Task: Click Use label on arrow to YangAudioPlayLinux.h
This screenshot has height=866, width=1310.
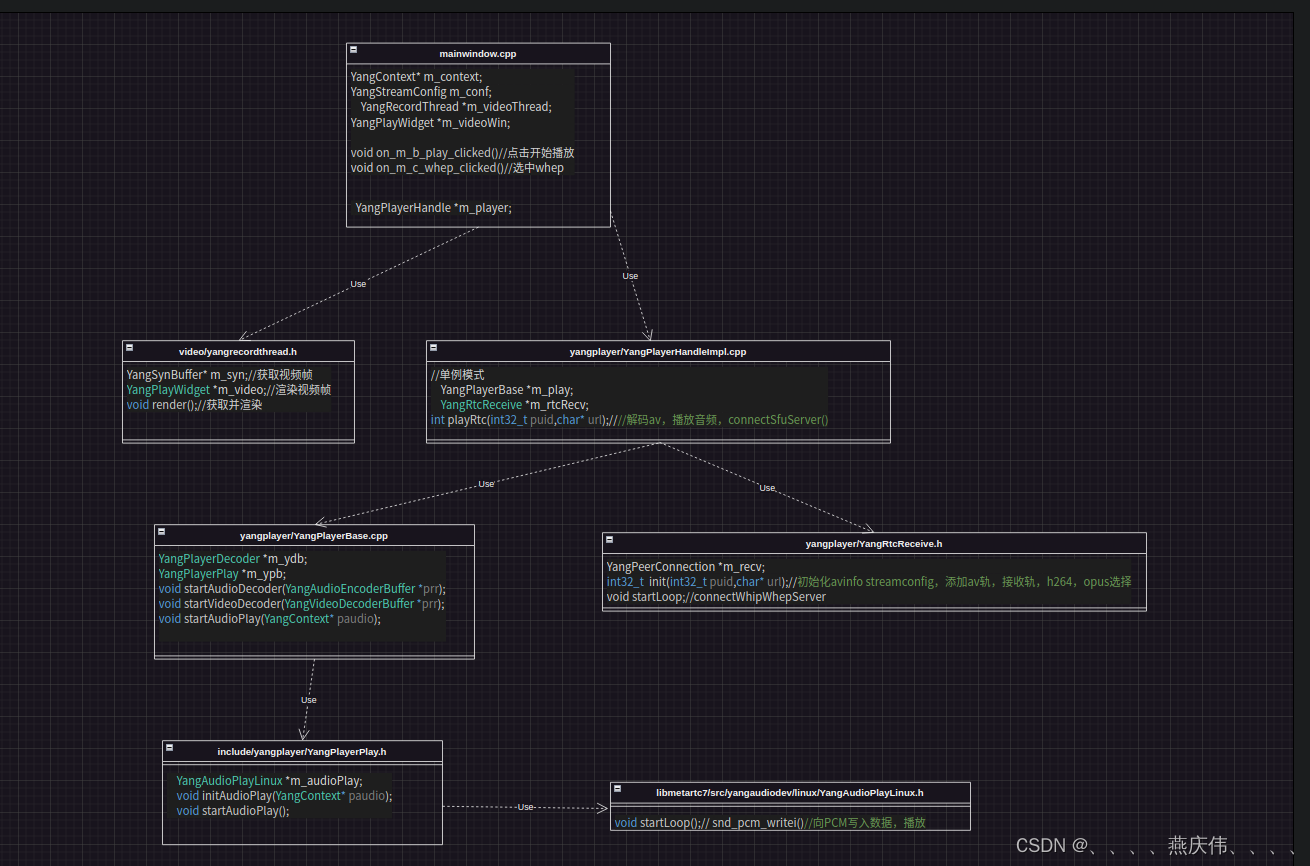Action: point(525,807)
